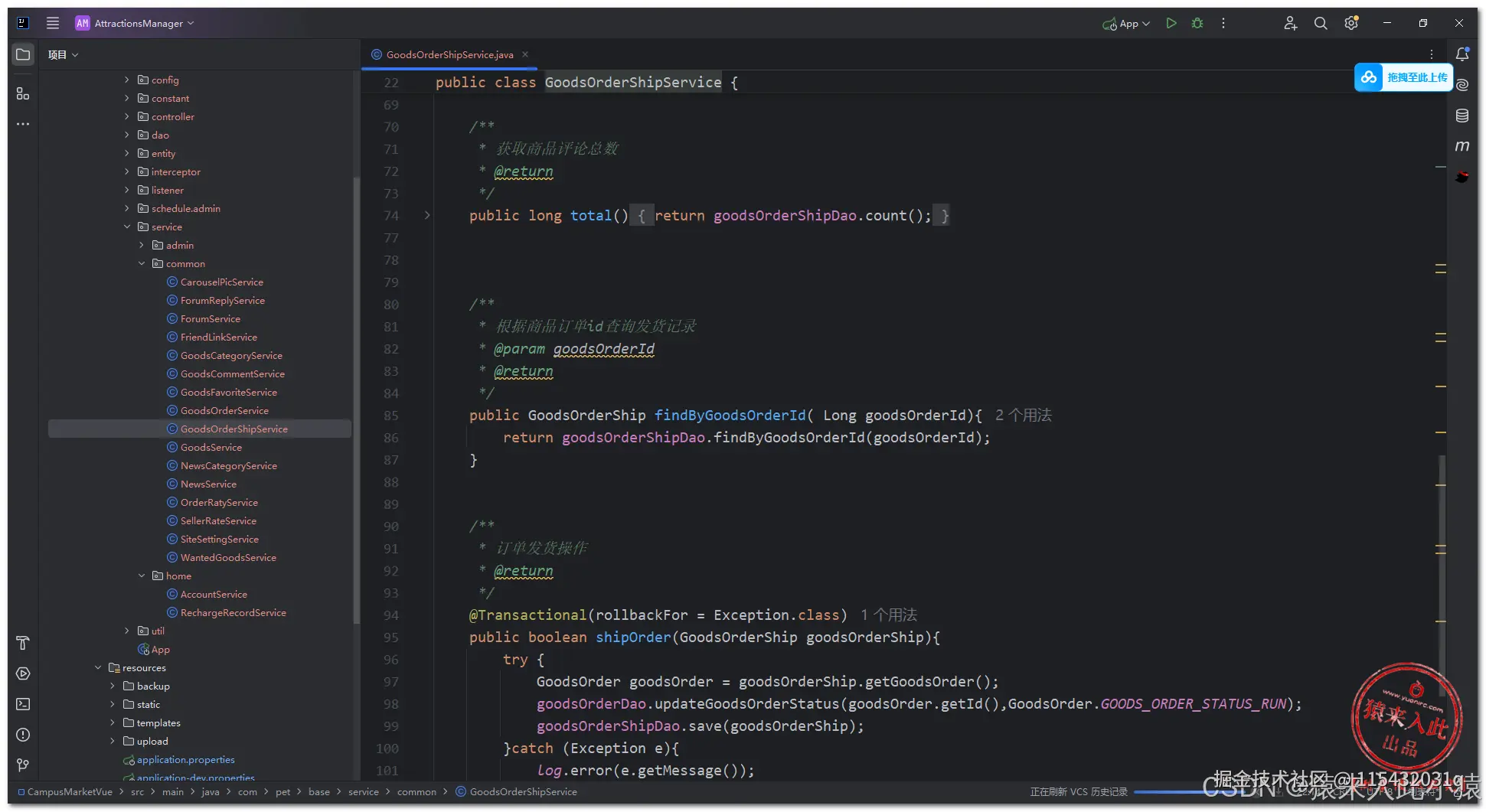Image resolution: width=1486 pixels, height=812 pixels.
Task: Expand the controller folder
Action: tap(127, 116)
